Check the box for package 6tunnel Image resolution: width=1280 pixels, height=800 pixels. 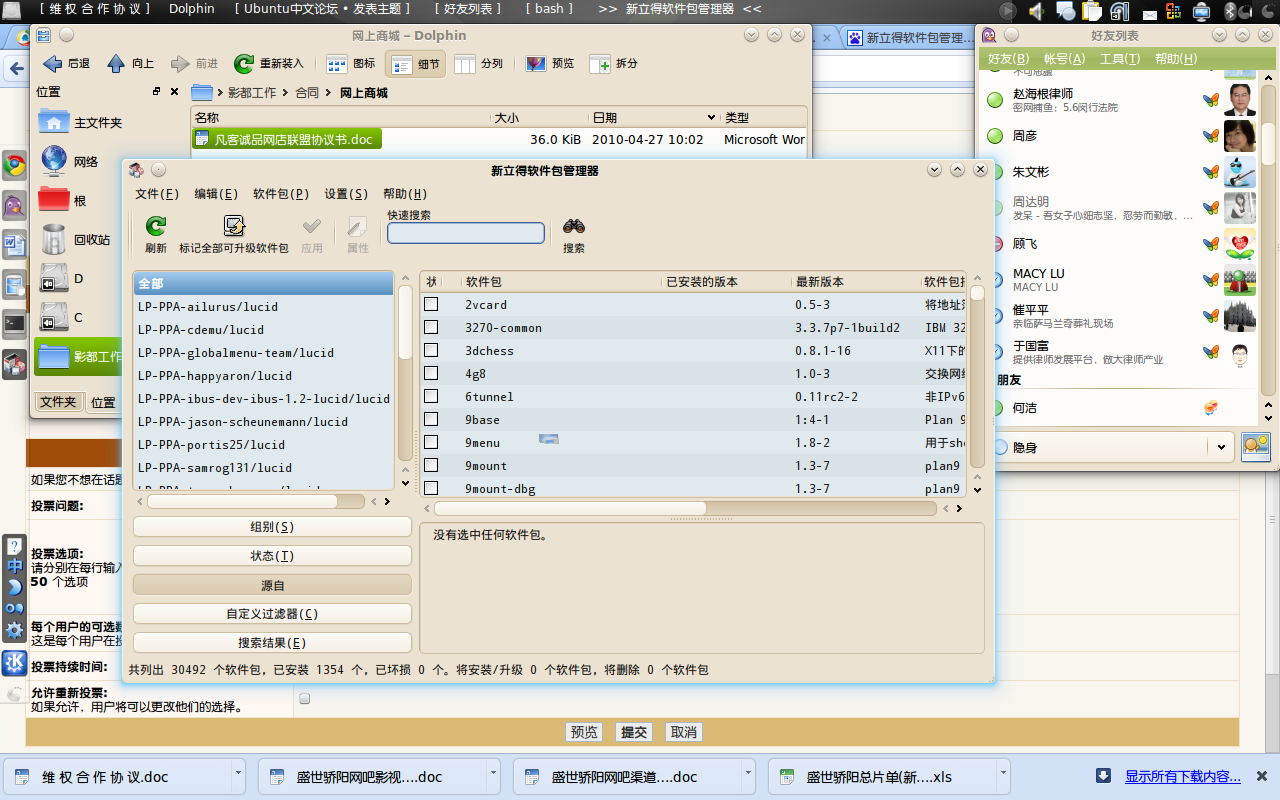[430, 396]
